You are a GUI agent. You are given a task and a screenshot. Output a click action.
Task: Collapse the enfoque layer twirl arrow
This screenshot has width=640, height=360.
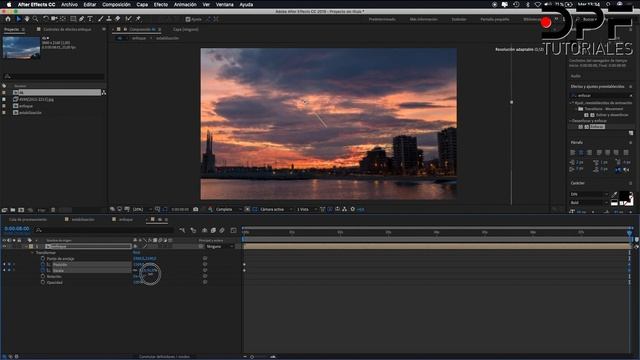pos(26,247)
